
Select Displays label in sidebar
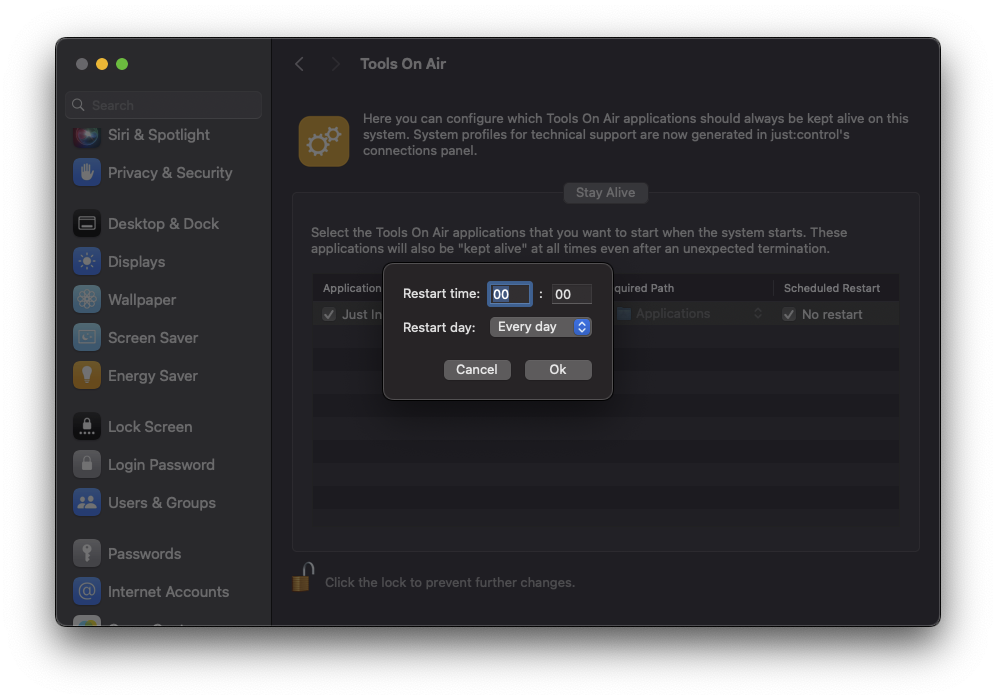pyautogui.click(x=137, y=262)
